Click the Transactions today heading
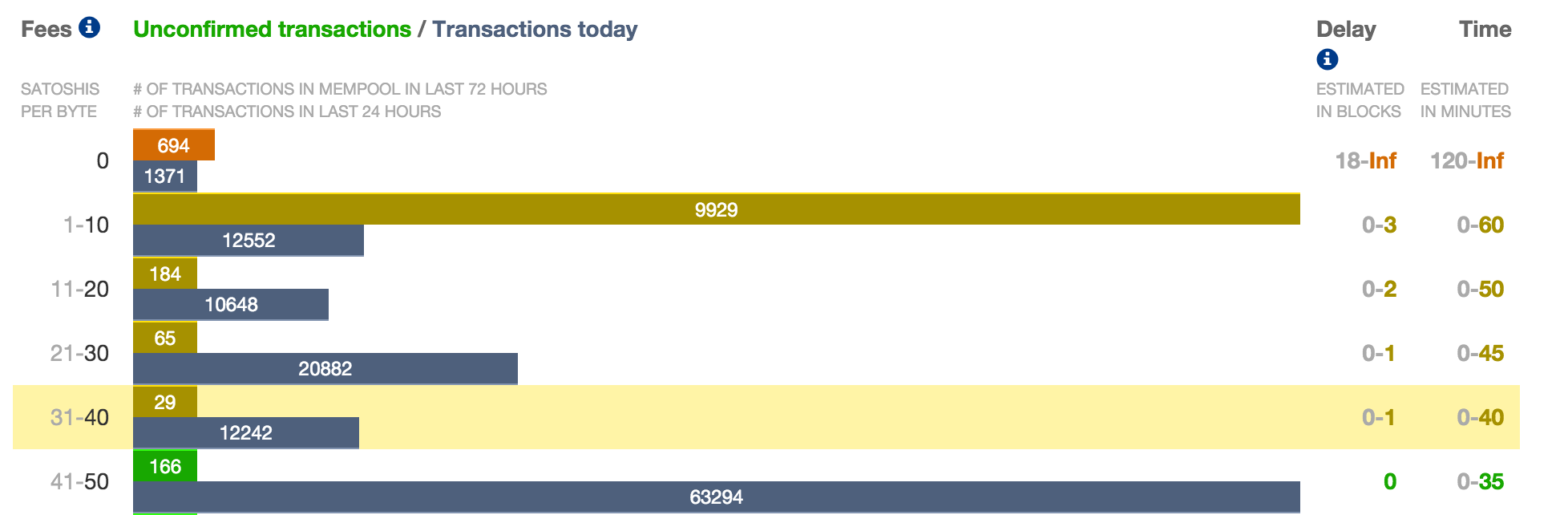This screenshot has width=1568, height=515. (x=535, y=30)
